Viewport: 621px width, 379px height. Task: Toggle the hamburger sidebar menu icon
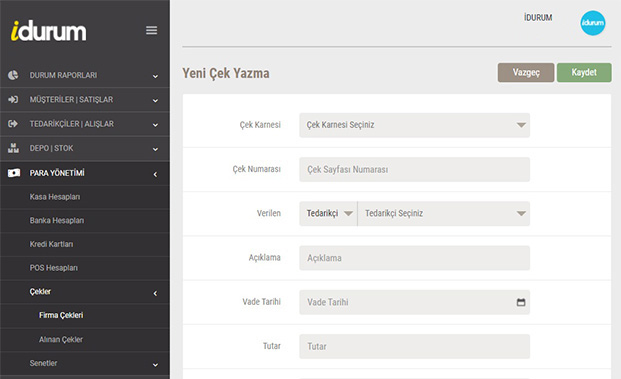click(151, 30)
